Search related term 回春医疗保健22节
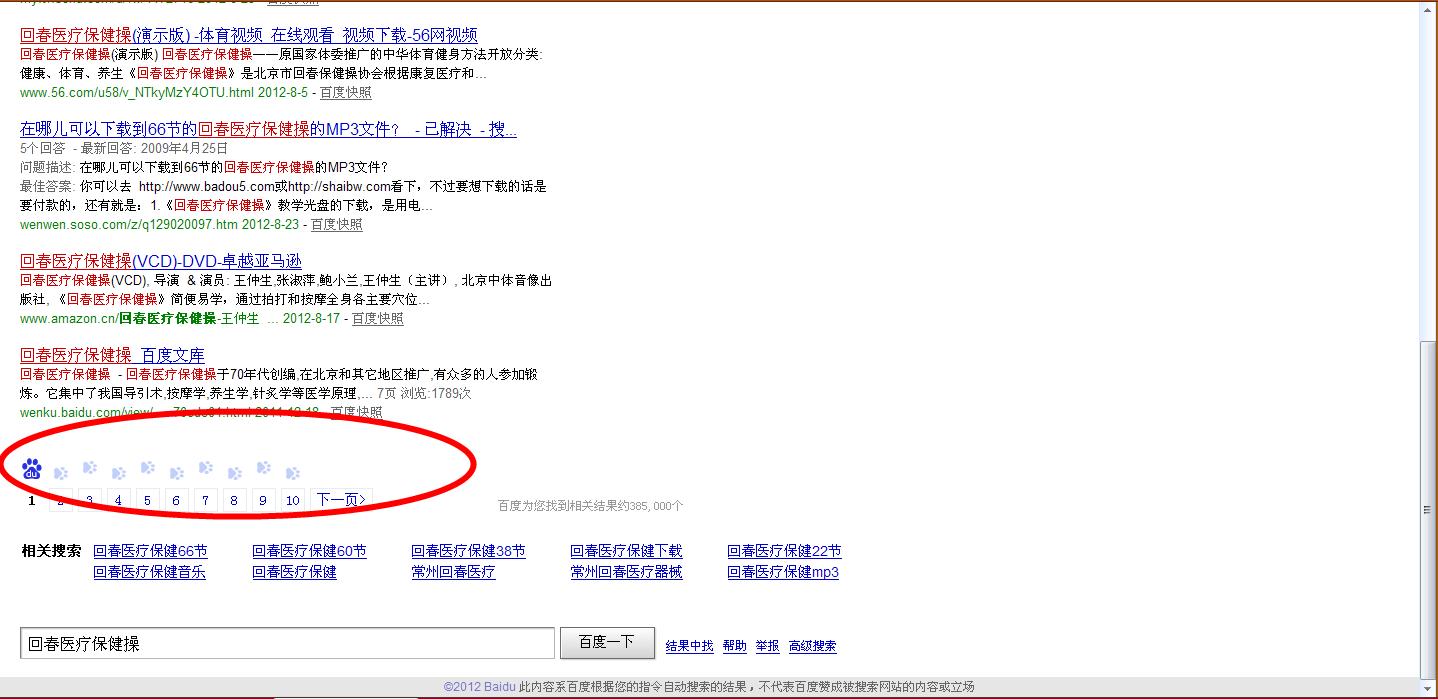1438x699 pixels. click(x=784, y=551)
